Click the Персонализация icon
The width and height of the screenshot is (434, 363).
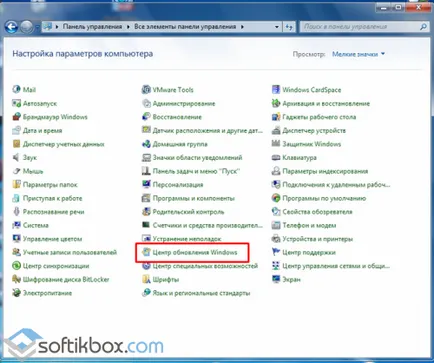point(146,185)
